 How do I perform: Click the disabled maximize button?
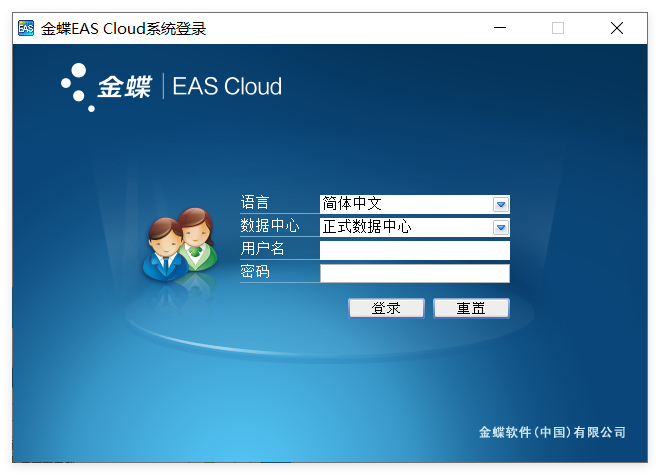pos(558,28)
